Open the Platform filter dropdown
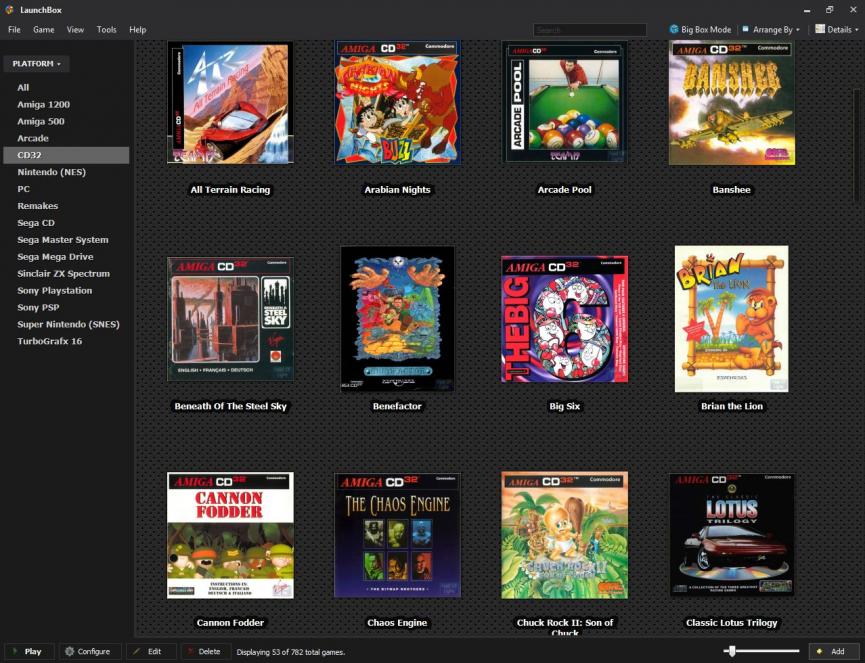The image size is (865, 663). click(x=37, y=64)
